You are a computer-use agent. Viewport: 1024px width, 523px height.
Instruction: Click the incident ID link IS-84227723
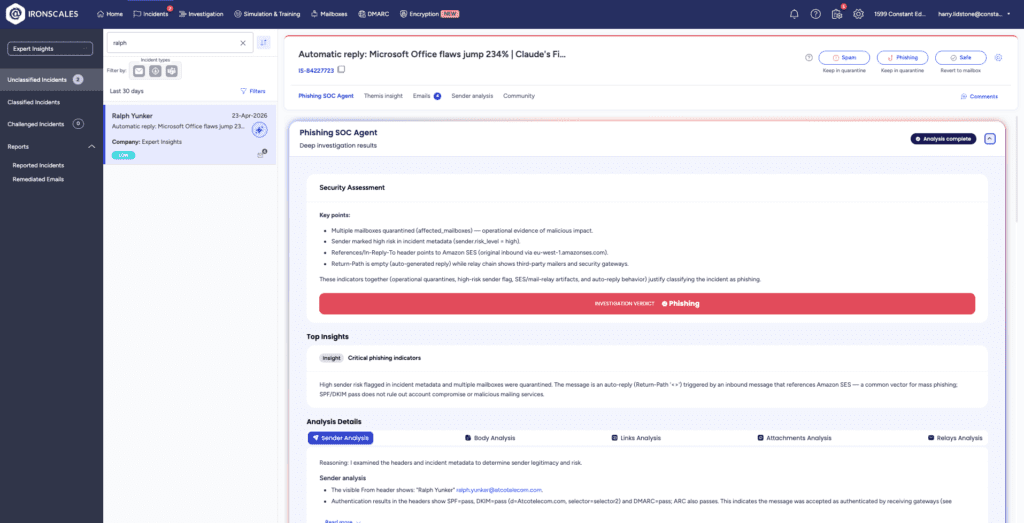pyautogui.click(x=316, y=71)
